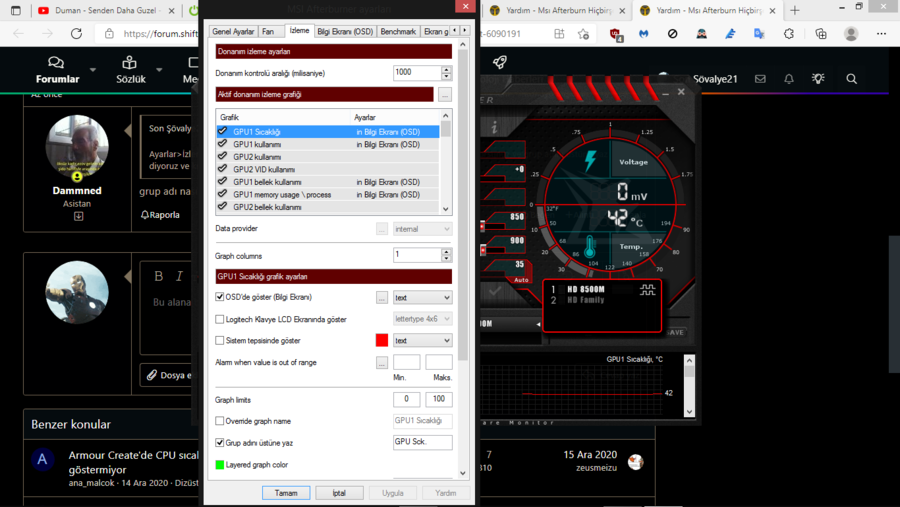Select the GPU1 memory usage \ process row
Image resolution: width=900 pixels, height=507 pixels.
pos(328,194)
